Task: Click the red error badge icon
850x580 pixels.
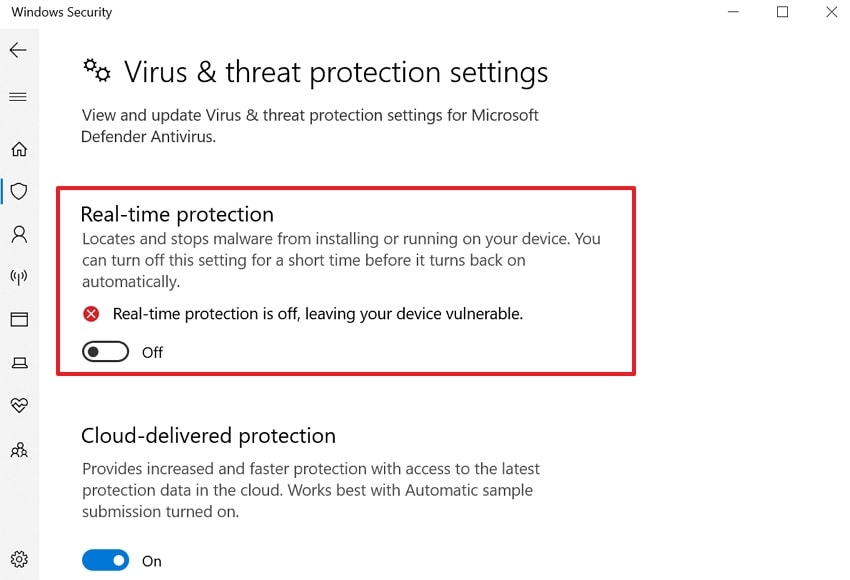Action: pyautogui.click(x=91, y=313)
